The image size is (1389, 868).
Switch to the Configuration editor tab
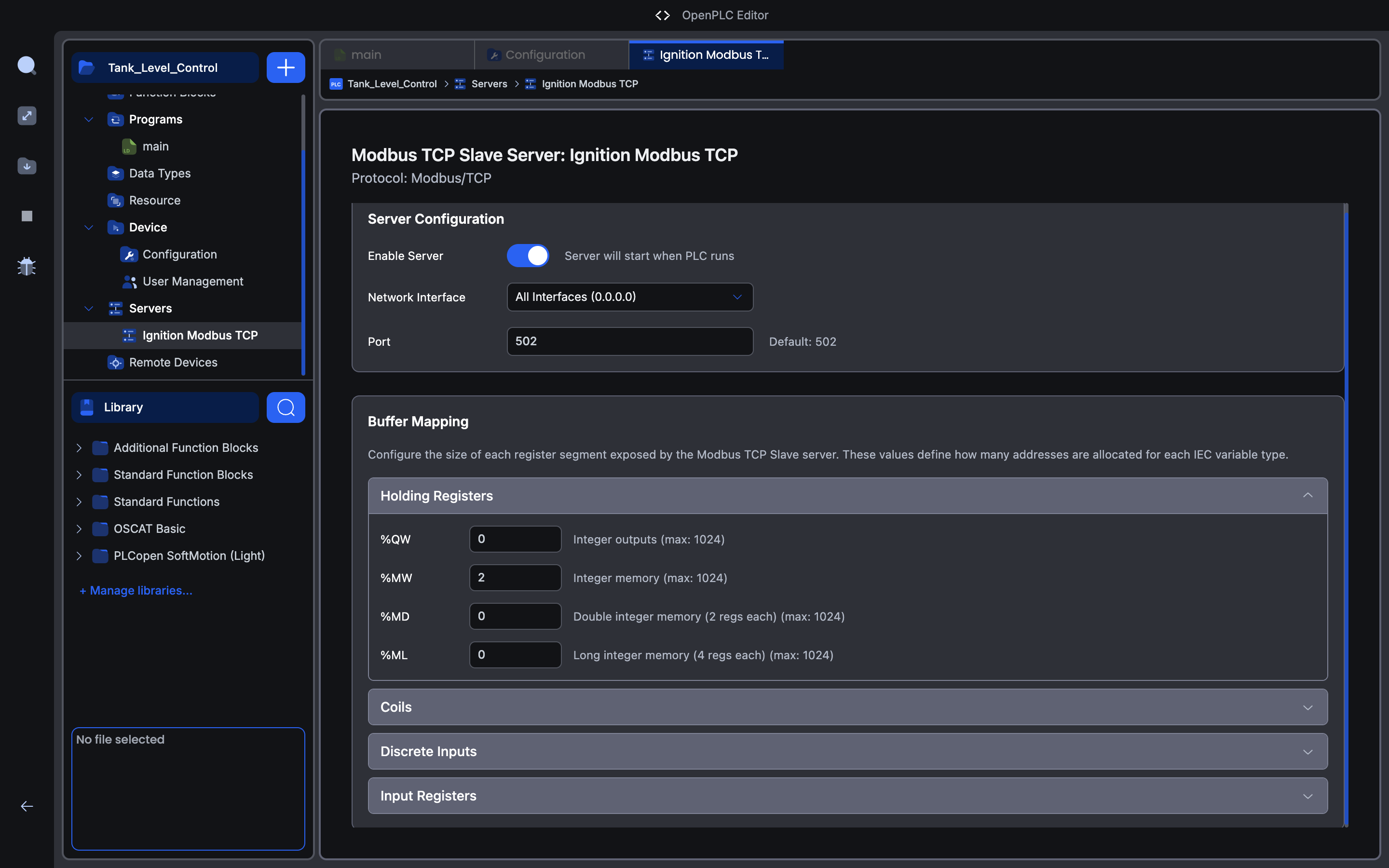point(552,55)
